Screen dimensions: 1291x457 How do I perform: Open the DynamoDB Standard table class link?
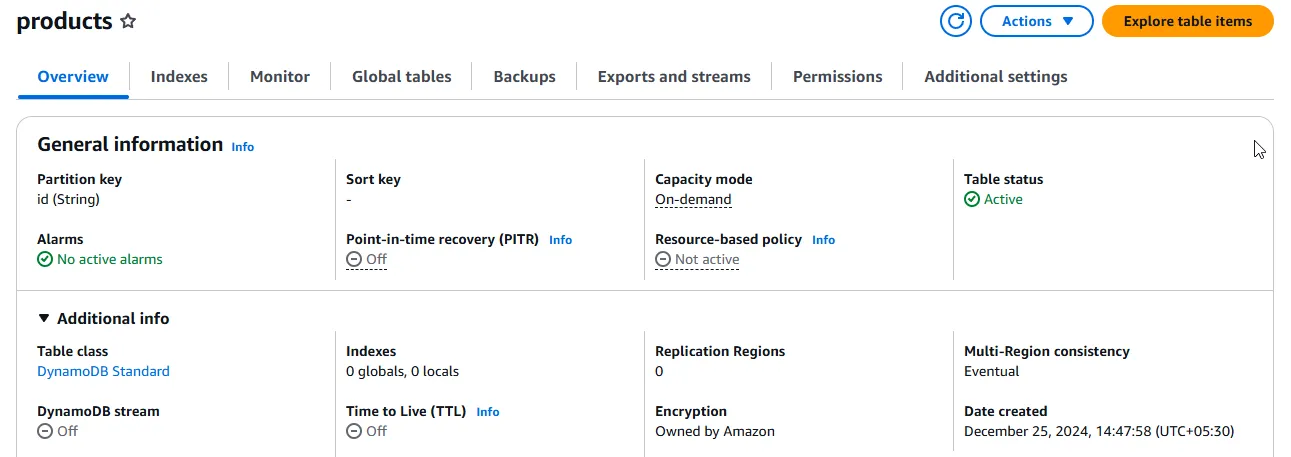[103, 371]
